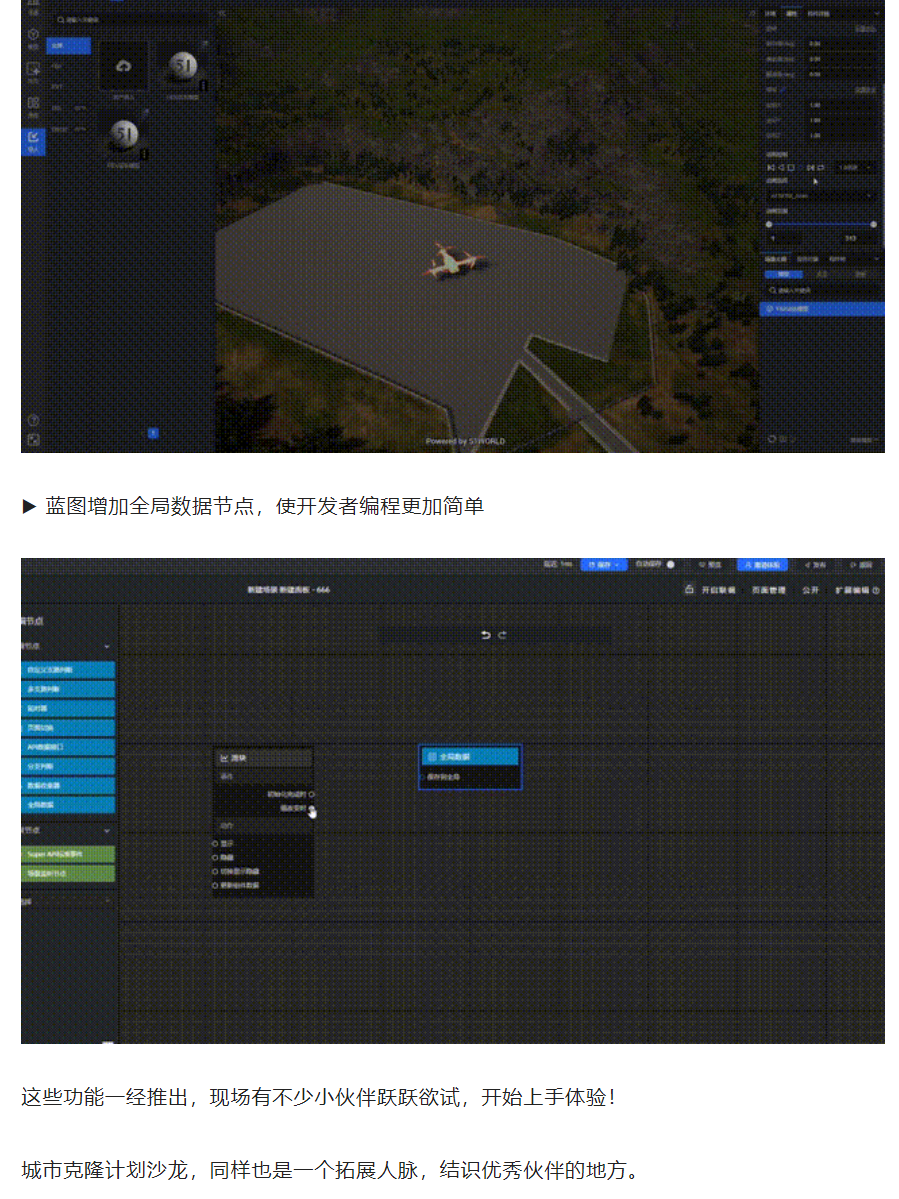Viewport: 899px width, 1199px height.
Task: Open 页面管理 in the blueprint toolbar
Action: [768, 590]
